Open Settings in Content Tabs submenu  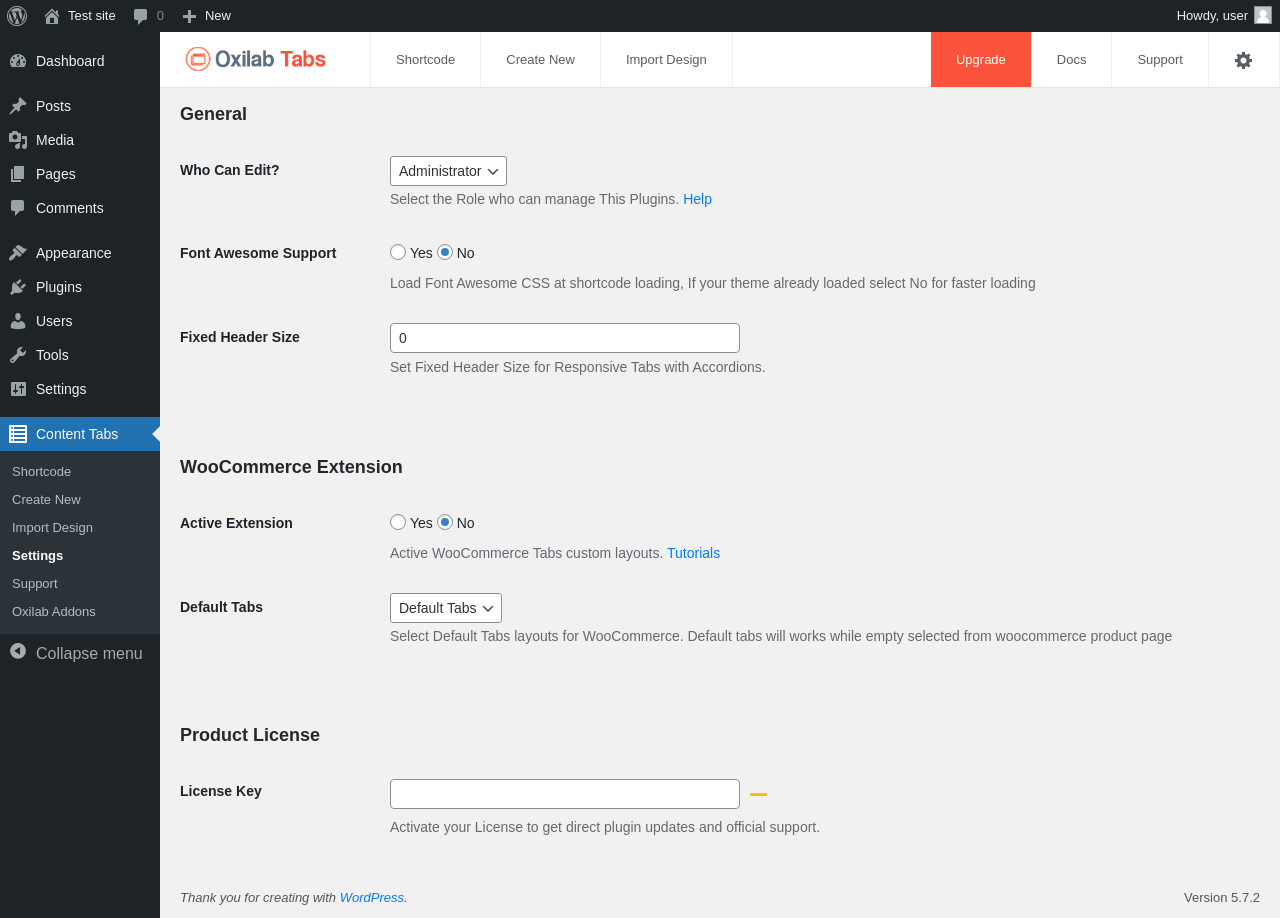click(x=37, y=555)
